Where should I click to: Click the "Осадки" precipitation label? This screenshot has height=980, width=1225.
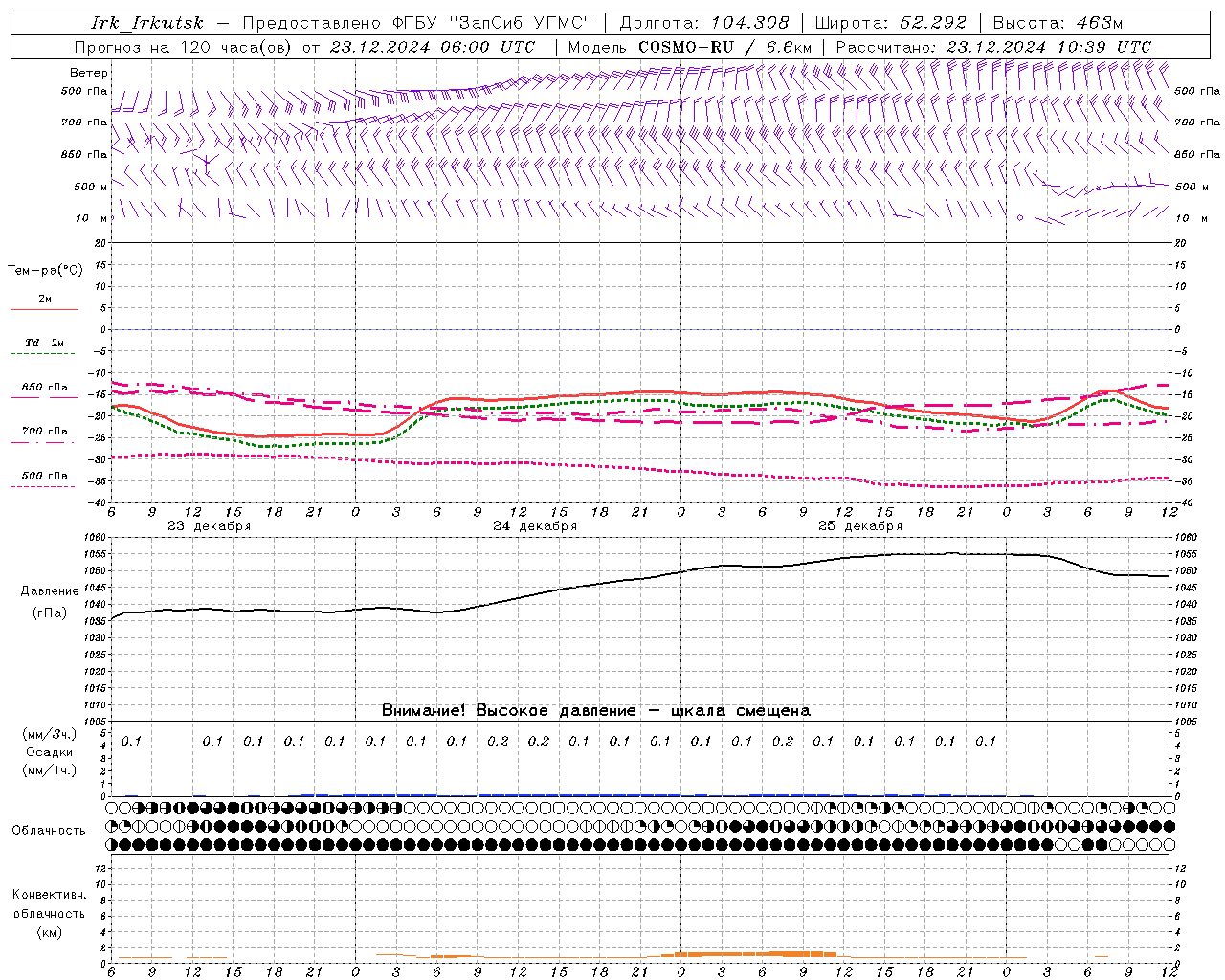(50, 752)
